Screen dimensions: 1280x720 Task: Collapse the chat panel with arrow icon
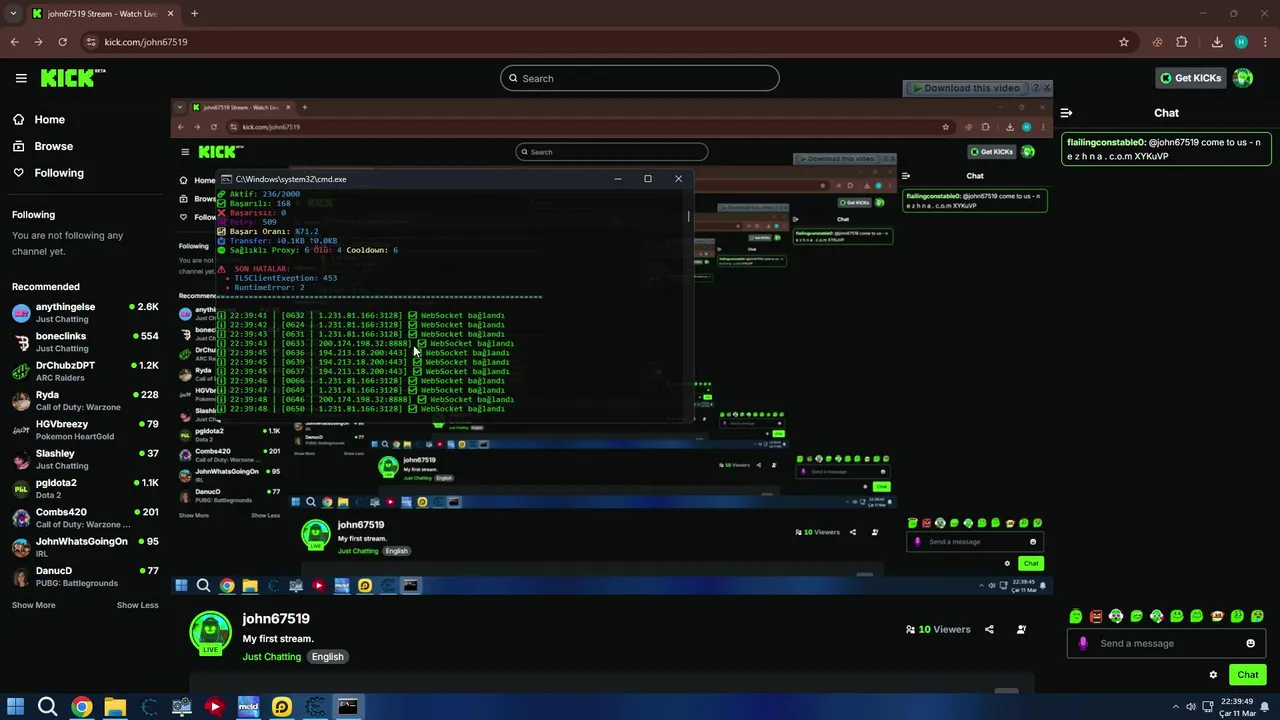(1066, 113)
